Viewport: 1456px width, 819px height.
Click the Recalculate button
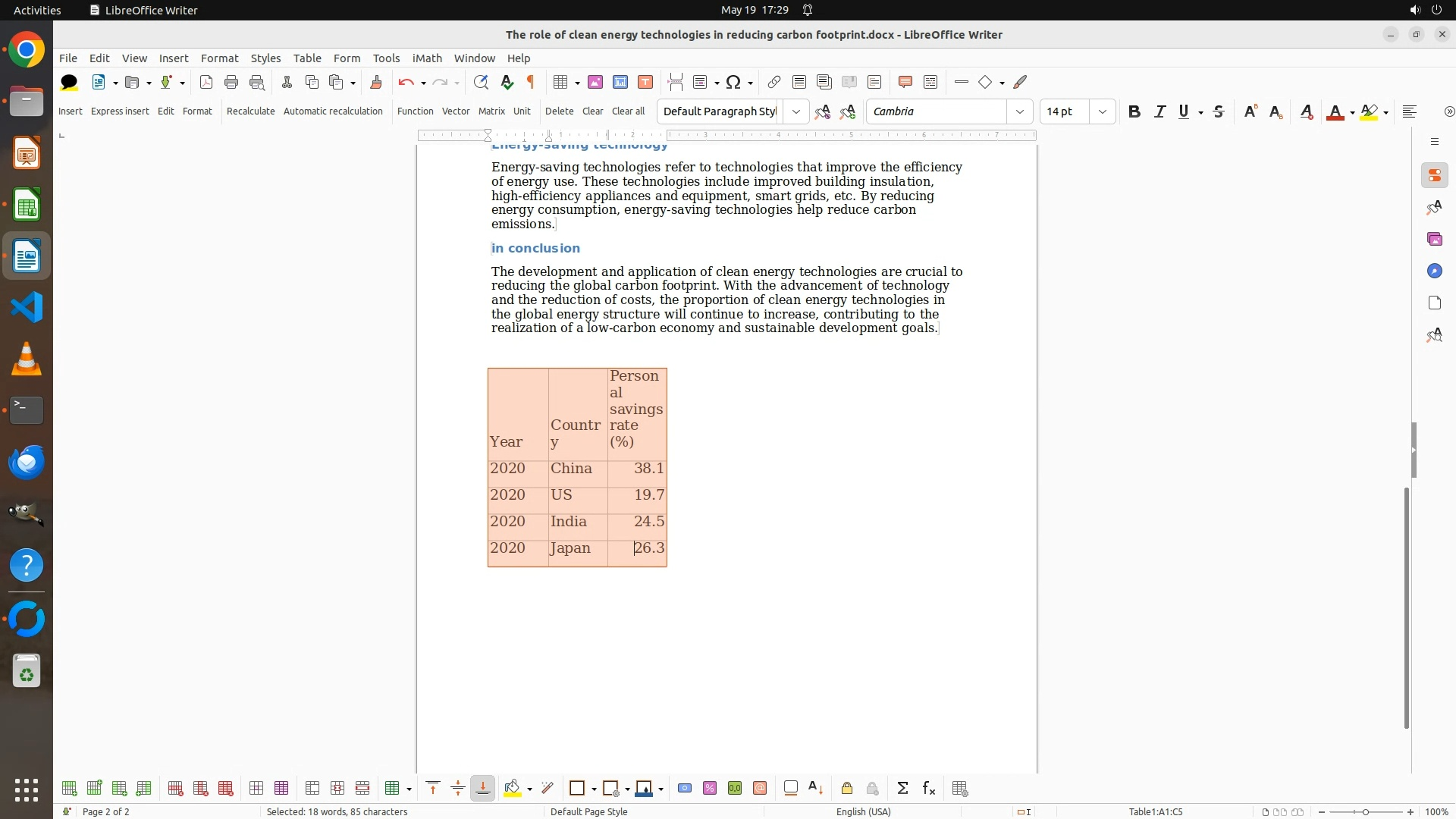[x=250, y=111]
